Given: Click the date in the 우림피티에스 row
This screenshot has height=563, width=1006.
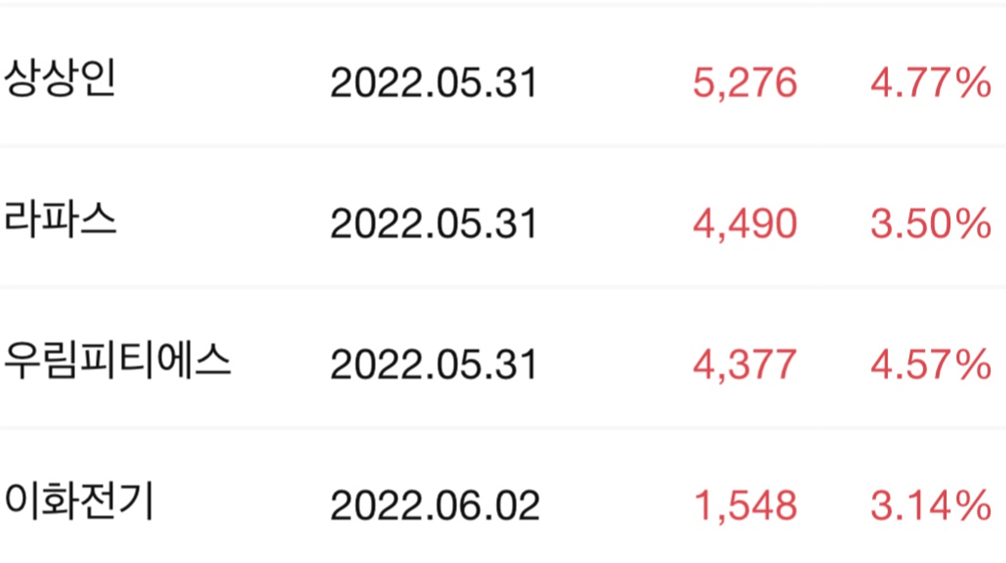Looking at the screenshot, I should point(434,366).
